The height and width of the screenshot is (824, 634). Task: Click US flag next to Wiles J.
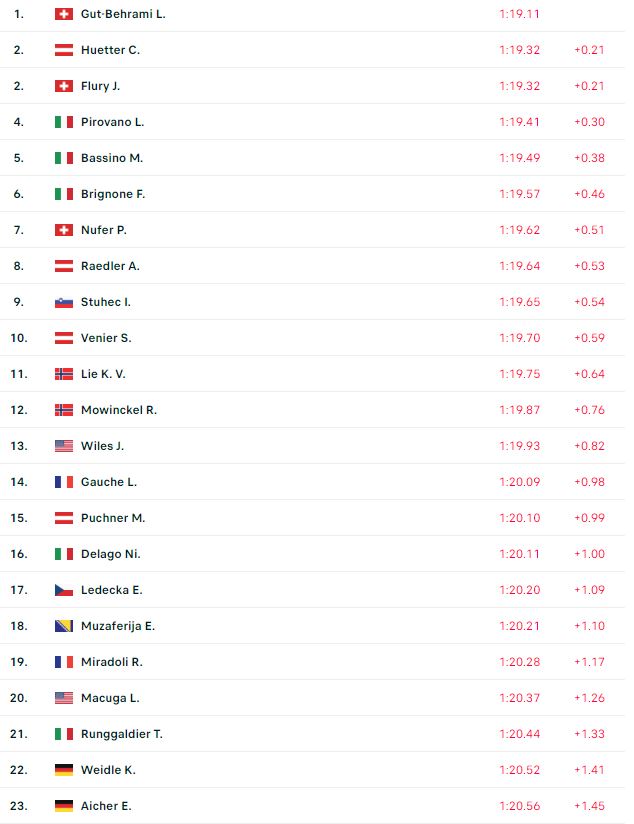(64, 446)
